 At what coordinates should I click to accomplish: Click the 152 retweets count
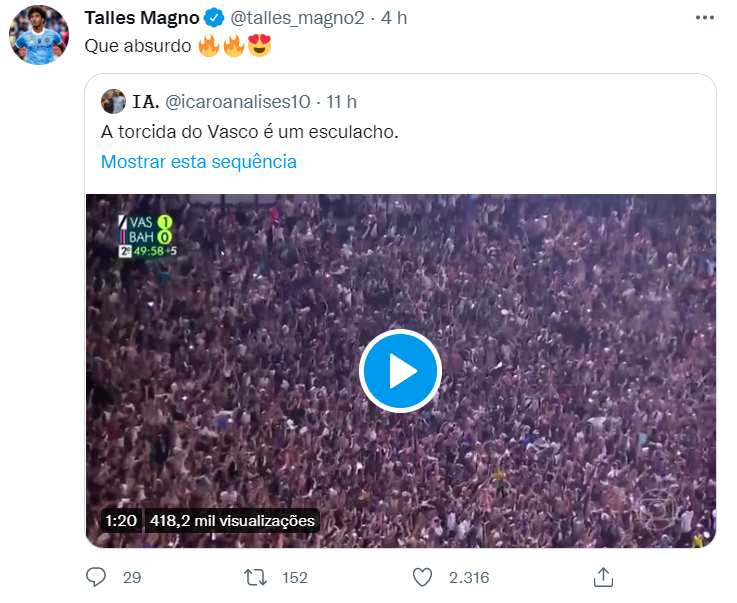tap(295, 577)
